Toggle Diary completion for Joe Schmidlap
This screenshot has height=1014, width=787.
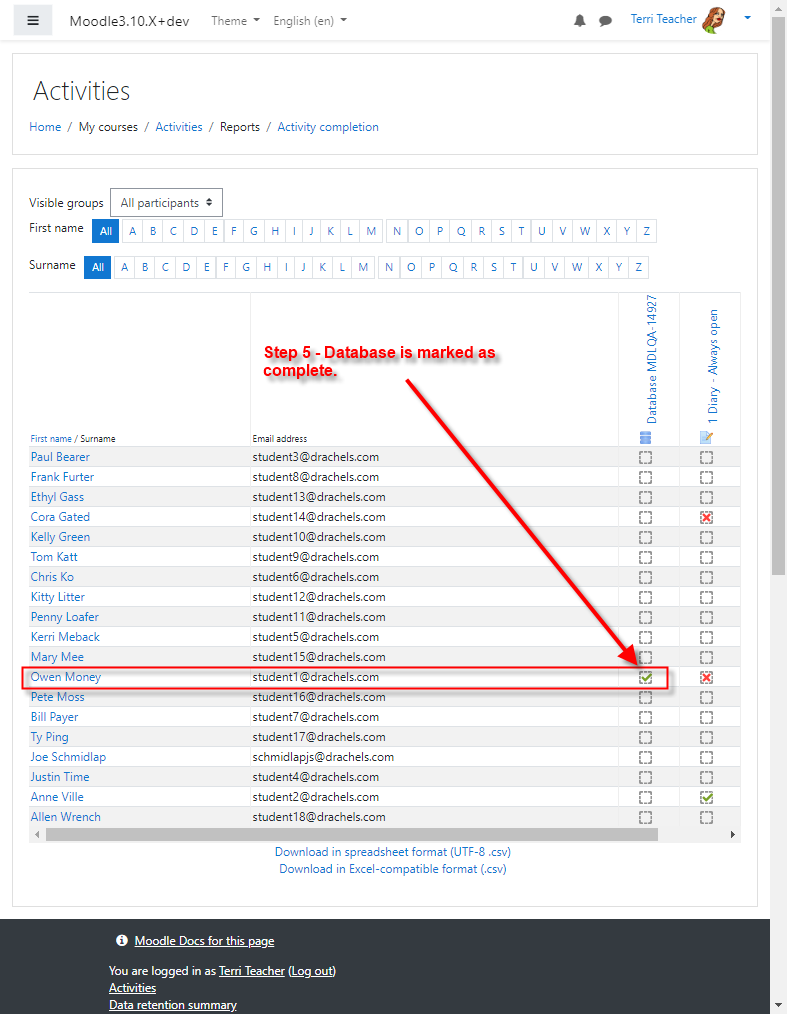(x=707, y=757)
